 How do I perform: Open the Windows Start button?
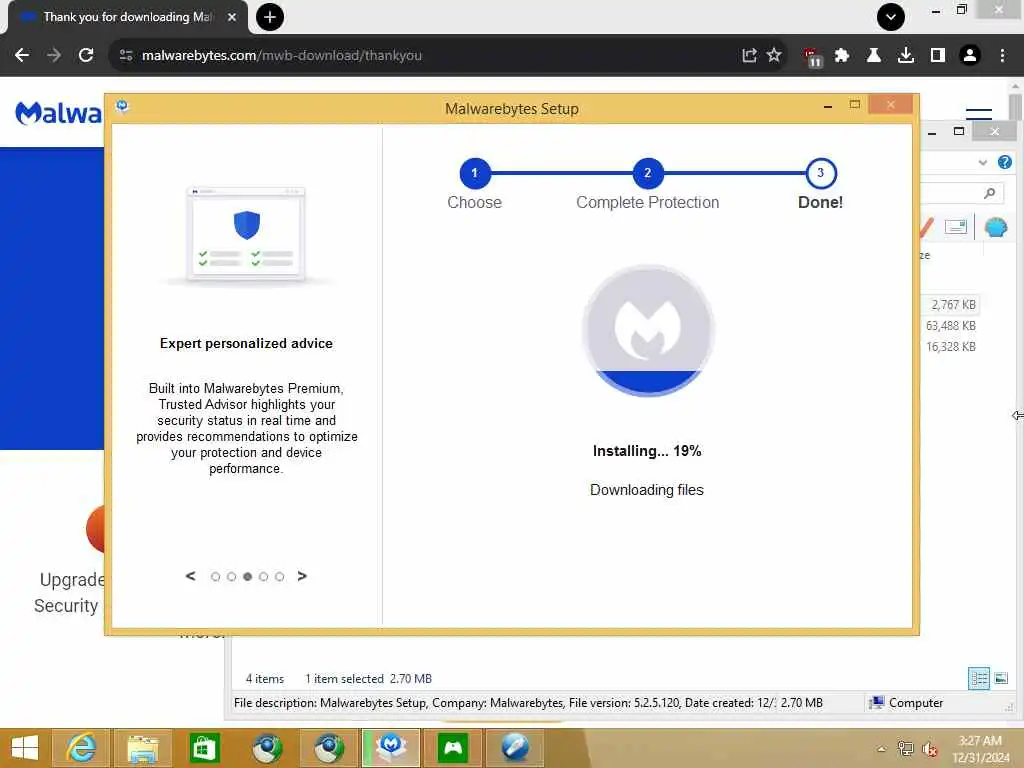click(x=25, y=748)
